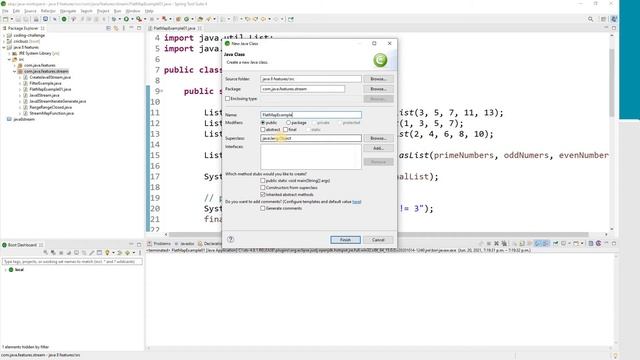Viewport: 640px width, 360px height.
Task: Click the New file icon in main toolbar
Action: (x=5, y=19)
